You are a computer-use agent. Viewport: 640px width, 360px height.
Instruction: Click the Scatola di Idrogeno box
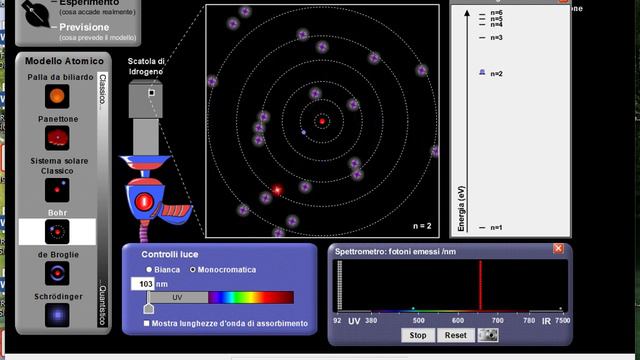[x=146, y=99]
